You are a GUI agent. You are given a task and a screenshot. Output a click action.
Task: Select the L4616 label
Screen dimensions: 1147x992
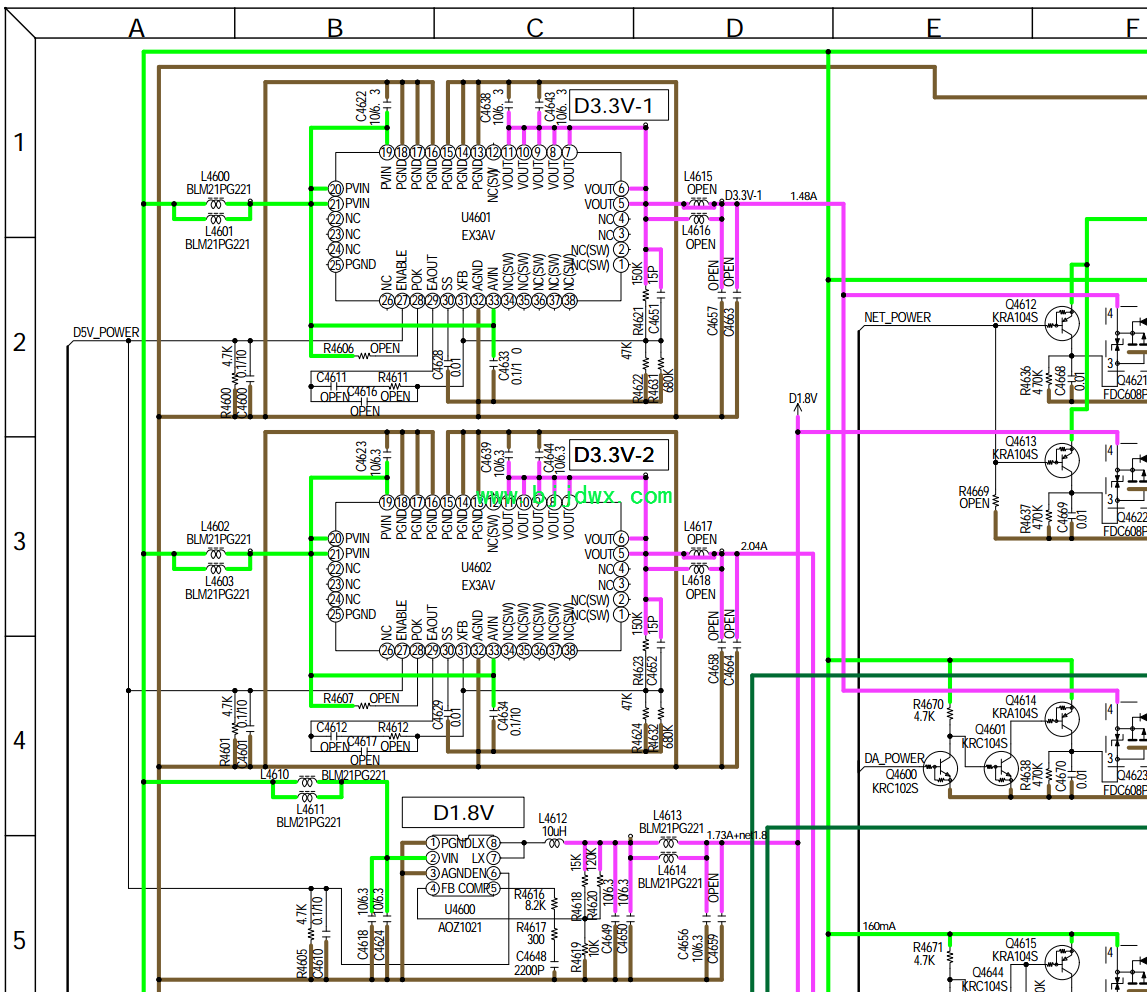(696, 231)
